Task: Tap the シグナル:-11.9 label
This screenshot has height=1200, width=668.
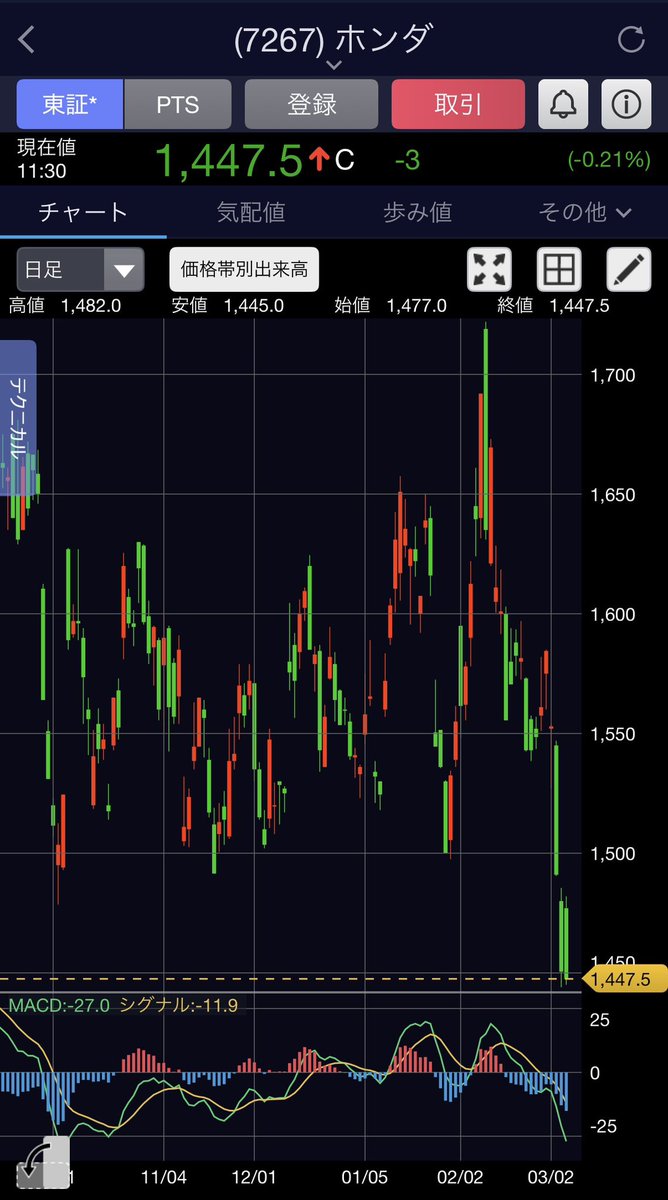Action: click(x=178, y=1004)
